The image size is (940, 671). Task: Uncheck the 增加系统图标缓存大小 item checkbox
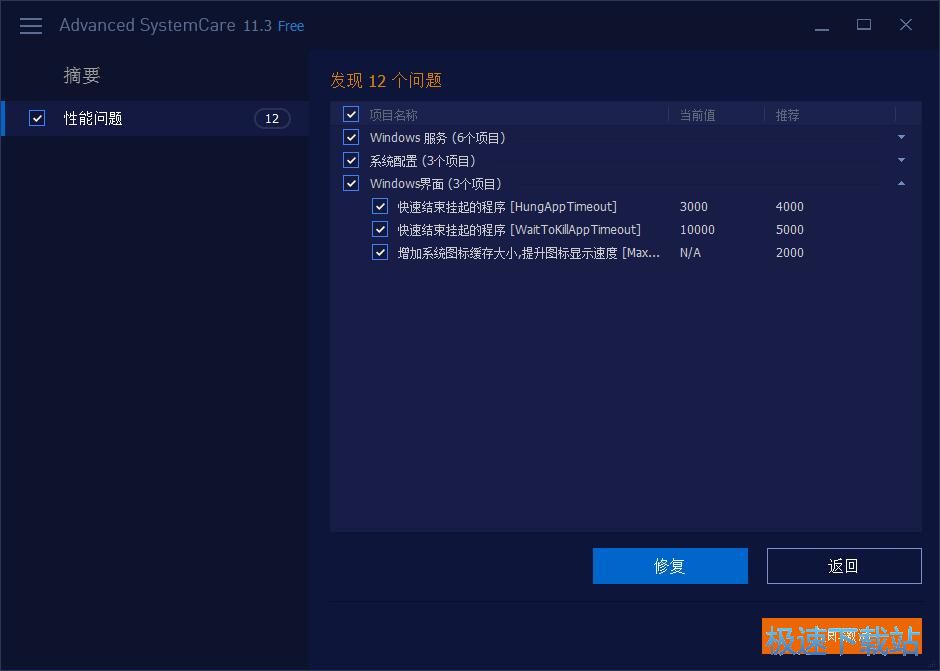pyautogui.click(x=379, y=252)
